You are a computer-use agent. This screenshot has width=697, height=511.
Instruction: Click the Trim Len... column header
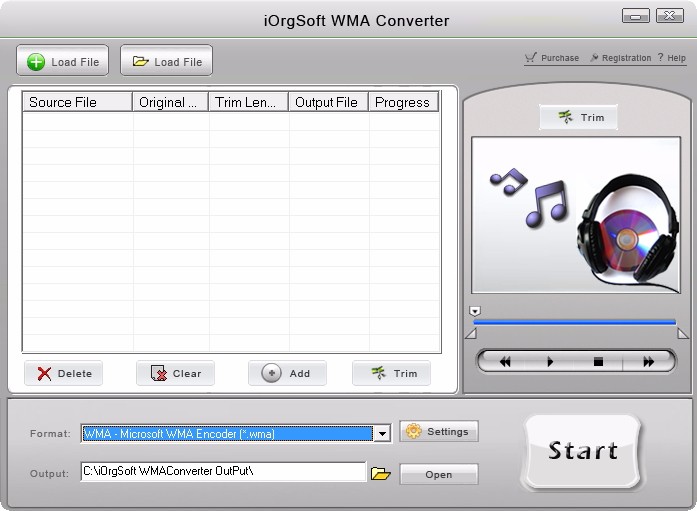pos(248,102)
